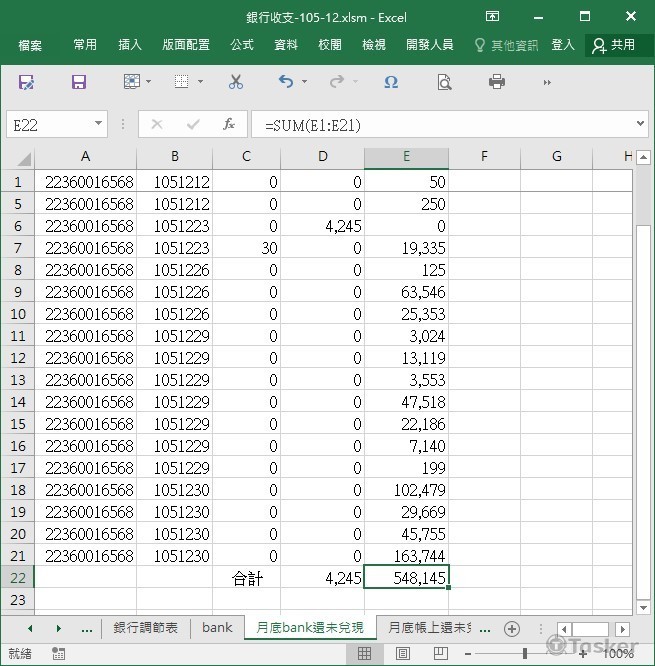Click the 其他資訊 tell-me lightbulb box
655x666 pixels.
tap(506, 45)
